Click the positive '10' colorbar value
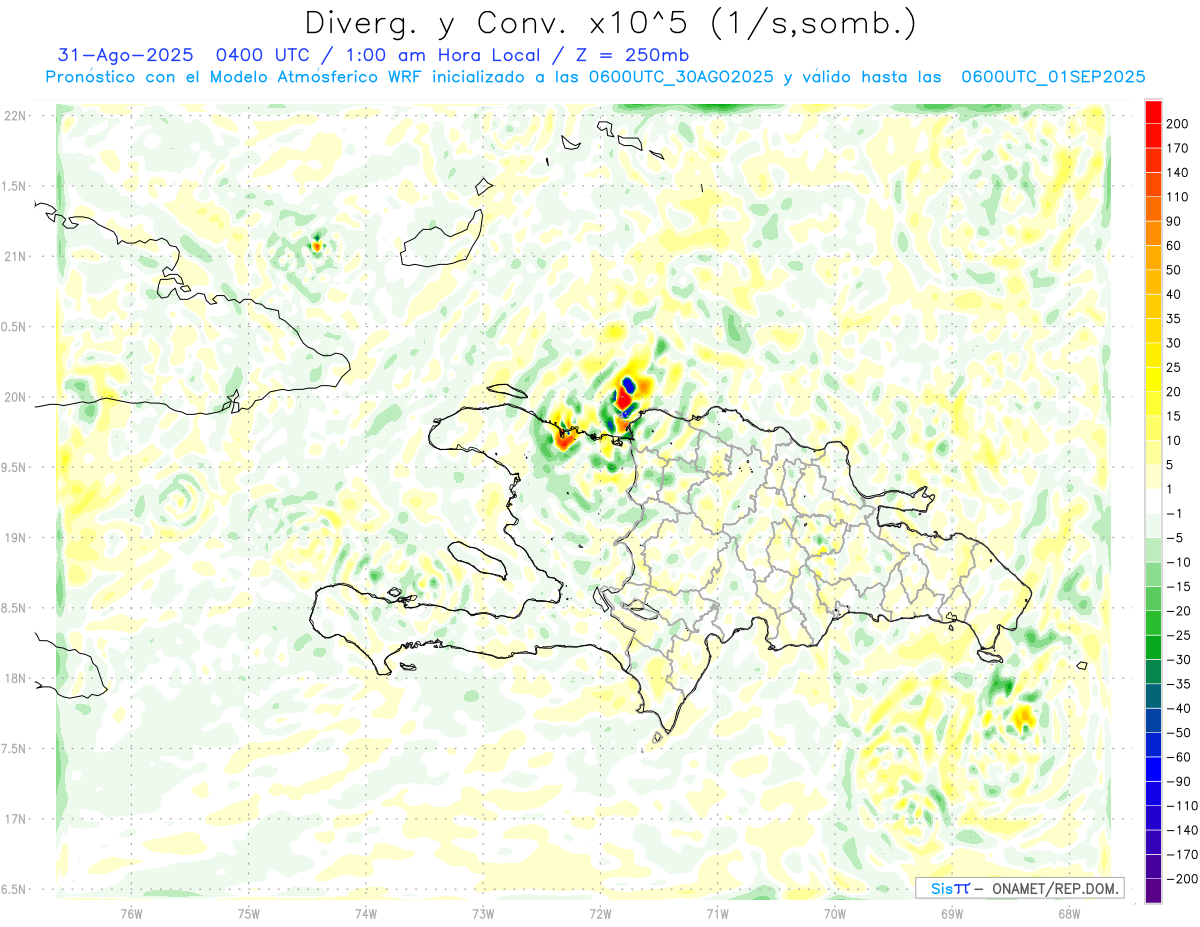1200x927 pixels. pyautogui.click(x=1174, y=441)
